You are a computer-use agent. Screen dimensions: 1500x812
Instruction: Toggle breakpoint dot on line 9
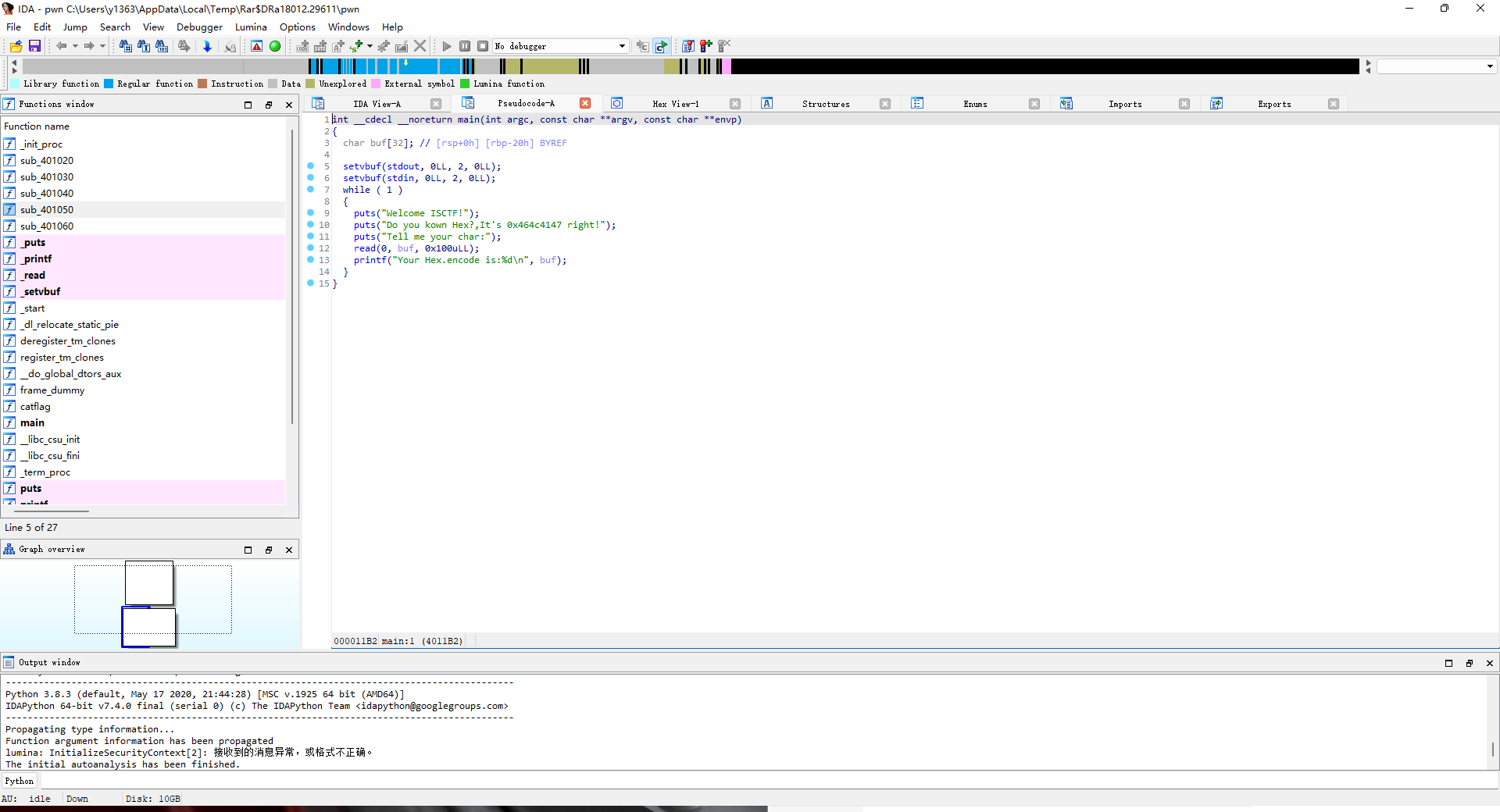pos(310,212)
